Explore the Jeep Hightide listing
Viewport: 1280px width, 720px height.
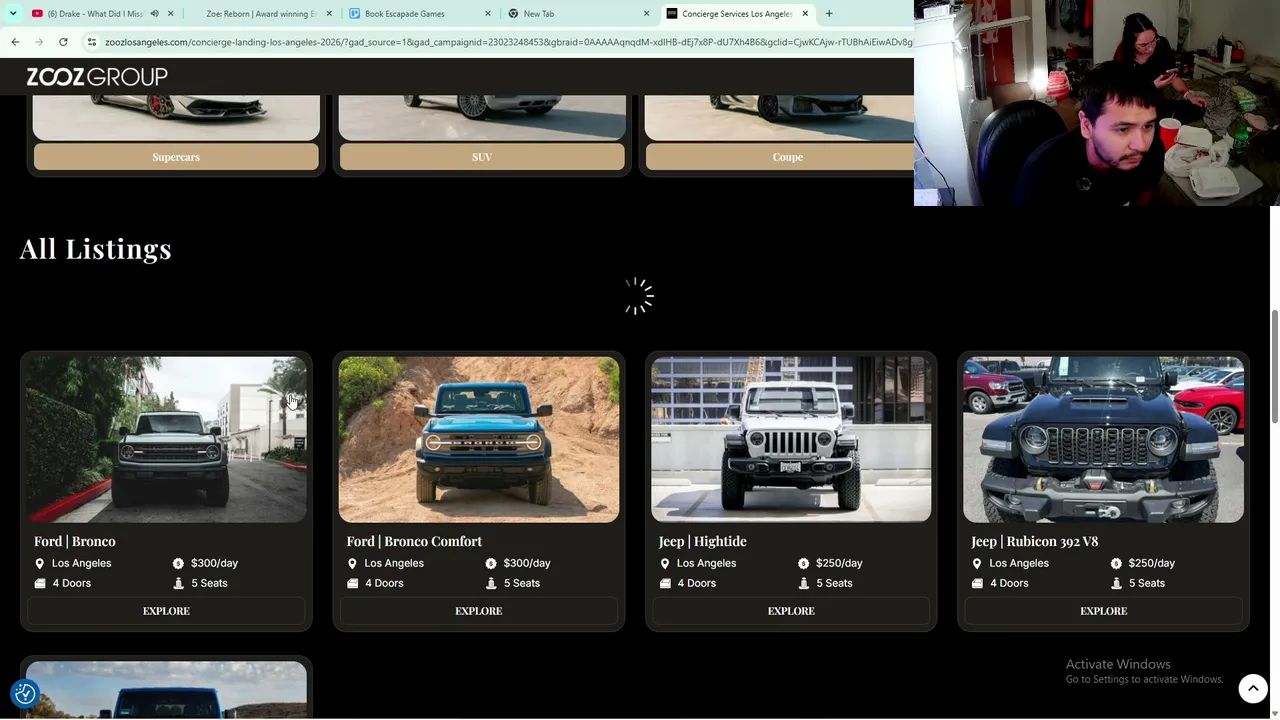pos(791,611)
